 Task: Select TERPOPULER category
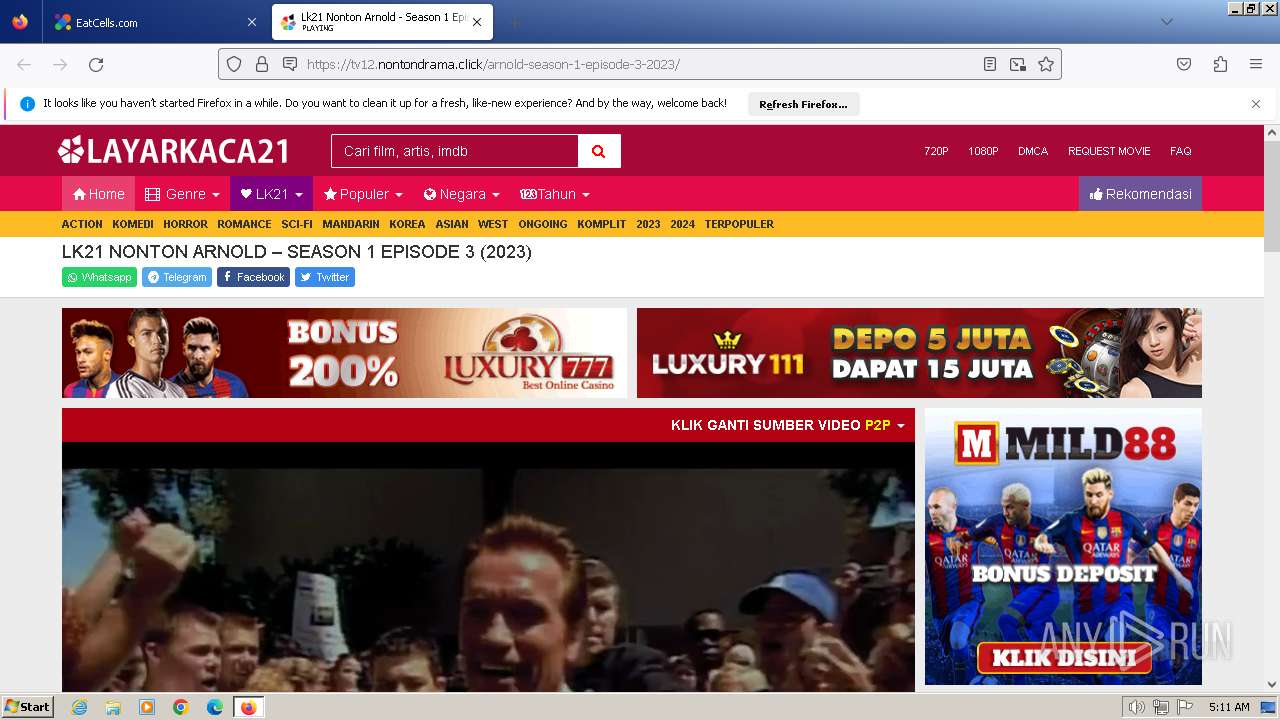tap(739, 224)
